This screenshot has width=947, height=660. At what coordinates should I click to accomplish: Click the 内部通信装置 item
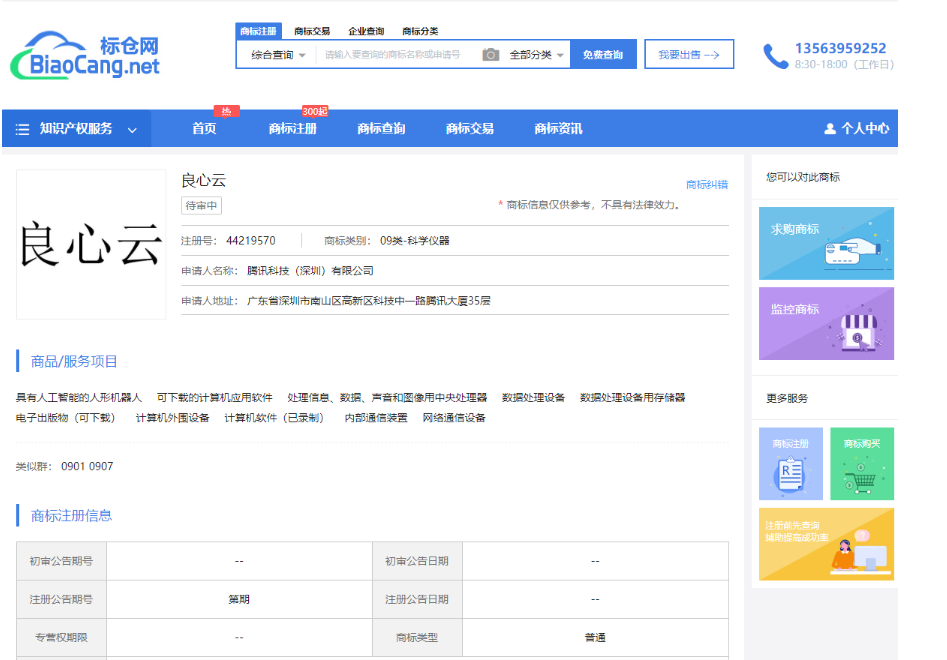pos(376,418)
